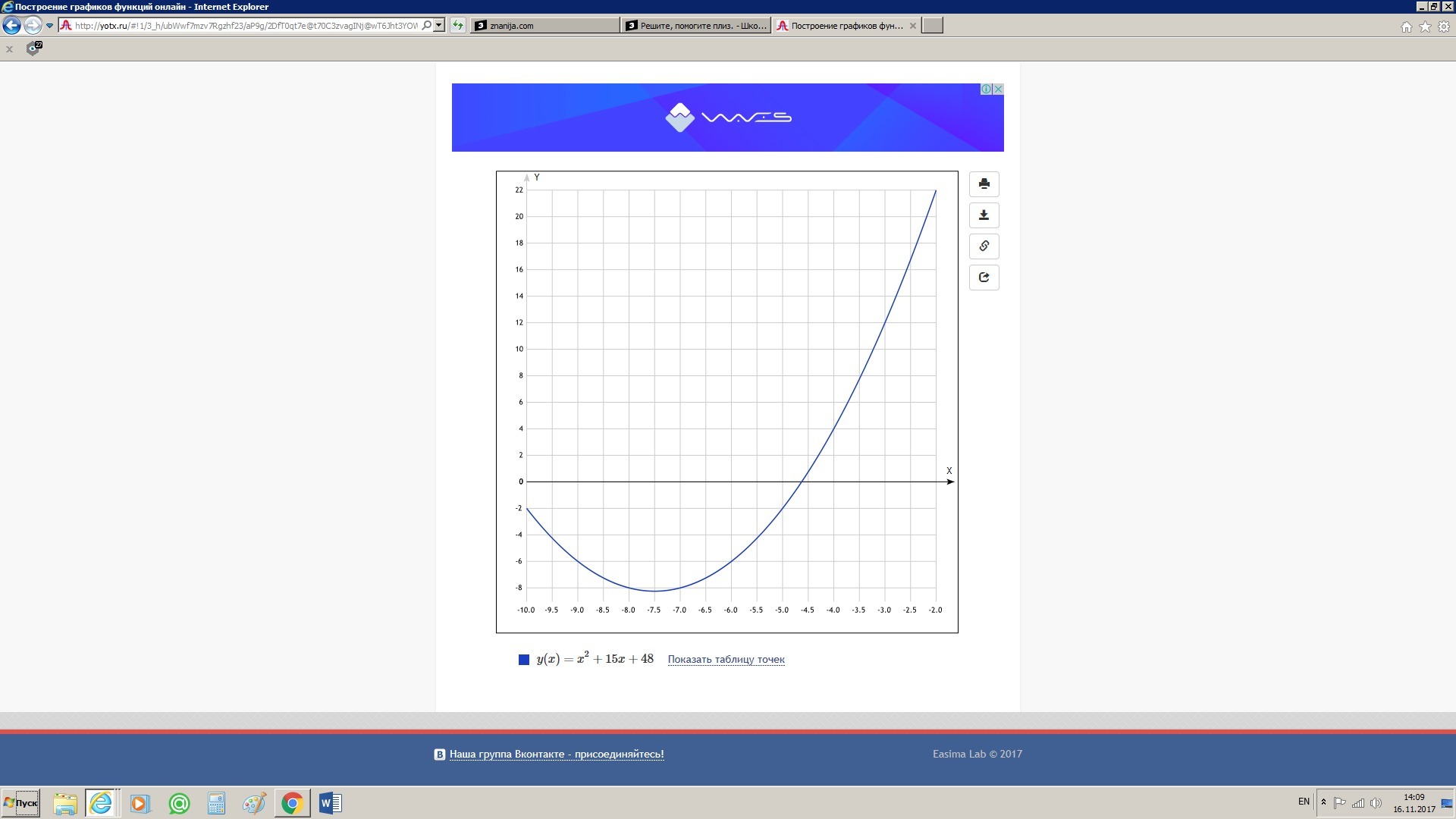Open Наша группа Вконтакте link

point(556,755)
